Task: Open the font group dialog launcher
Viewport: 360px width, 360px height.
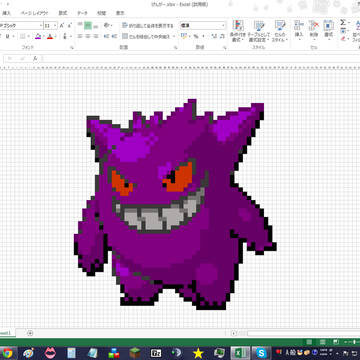Action: click(x=72, y=48)
